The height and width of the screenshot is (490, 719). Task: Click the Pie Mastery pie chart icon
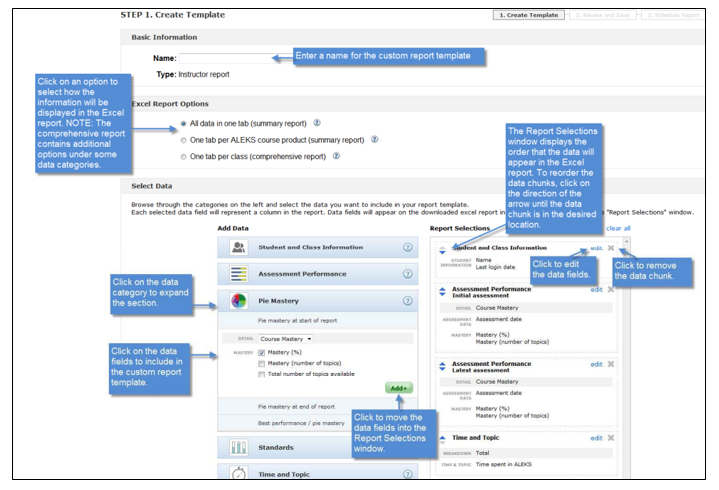[x=239, y=300]
